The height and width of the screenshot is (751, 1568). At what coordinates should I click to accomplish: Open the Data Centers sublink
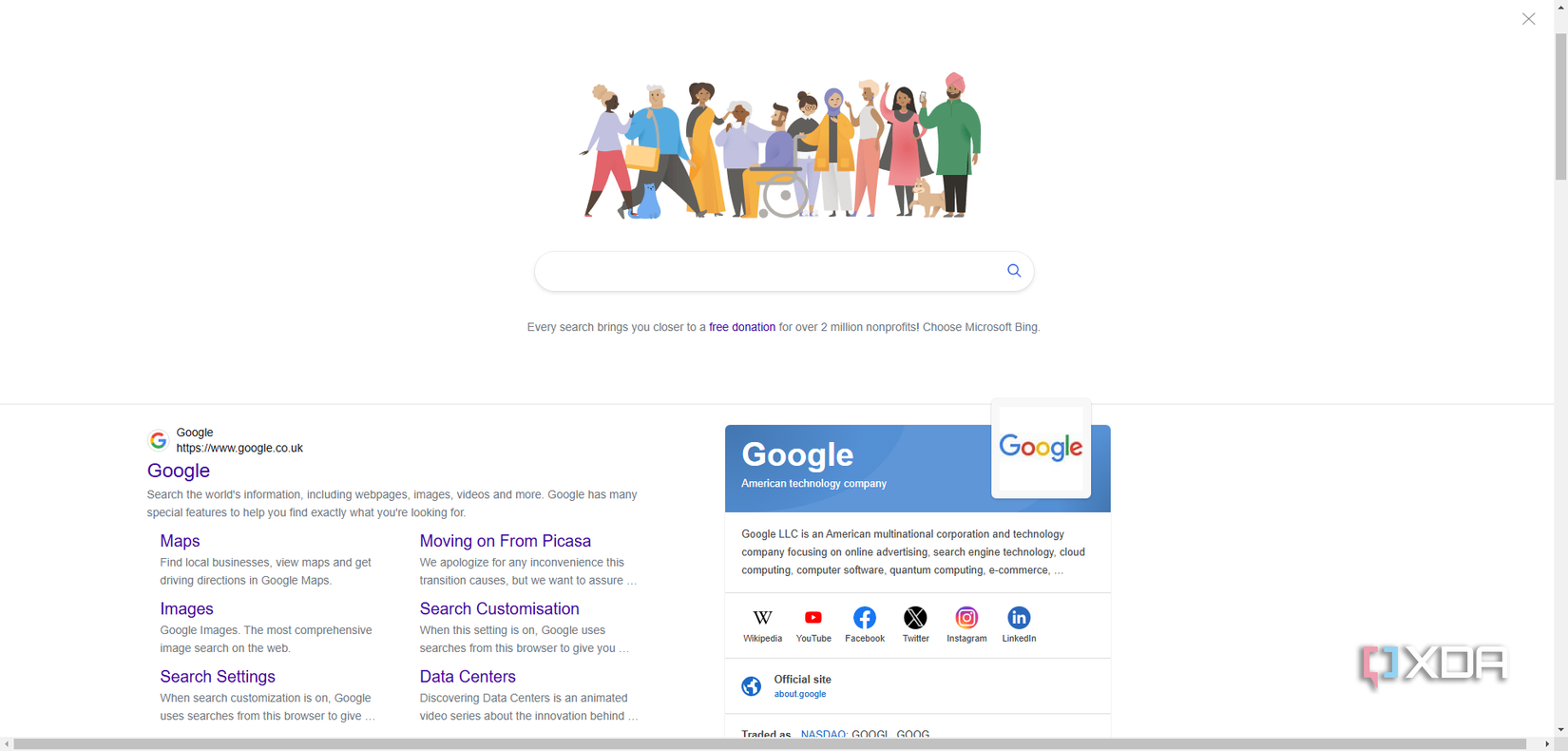tap(468, 677)
